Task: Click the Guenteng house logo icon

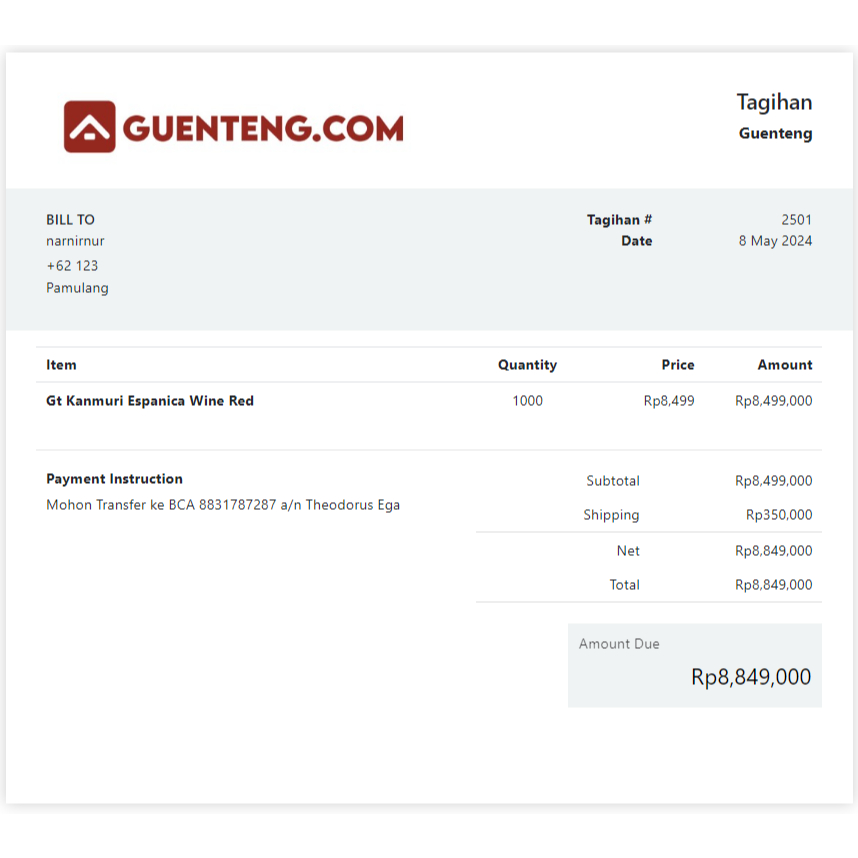Action: pyautogui.click(x=89, y=127)
